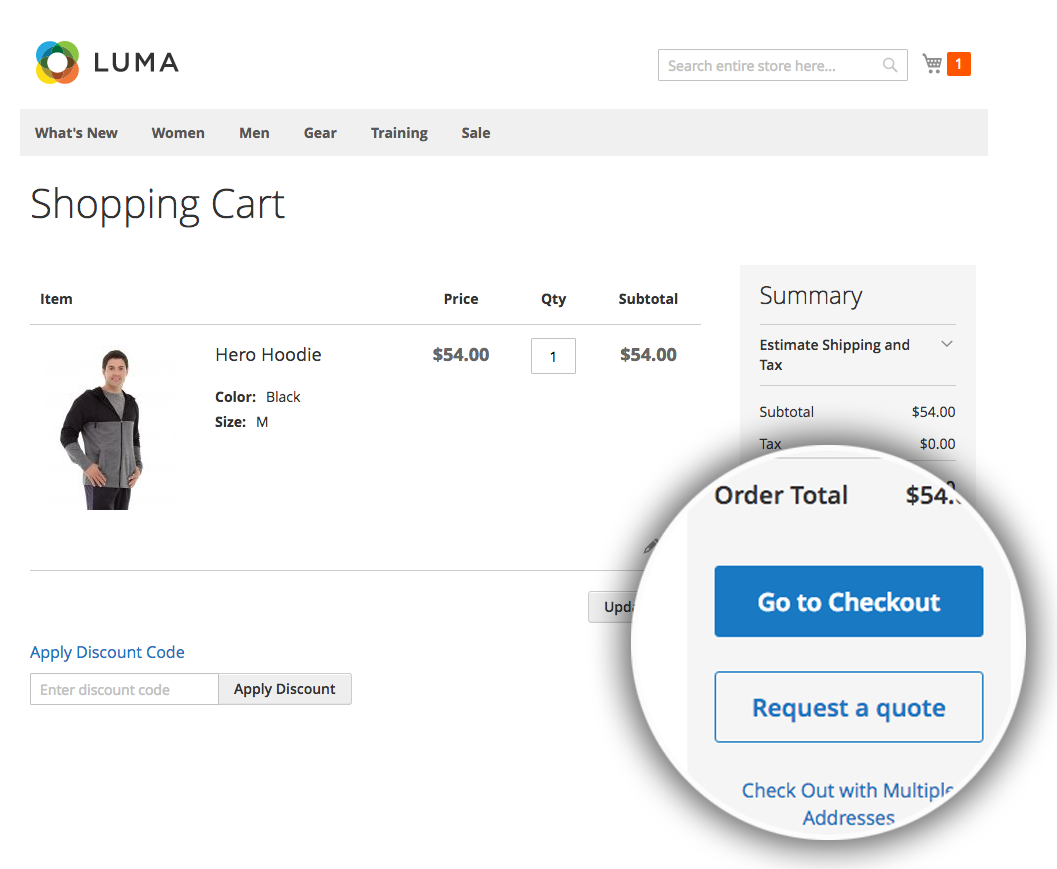Select the Training menu item
Screen dimensions: 1057x869
pyautogui.click(x=399, y=133)
